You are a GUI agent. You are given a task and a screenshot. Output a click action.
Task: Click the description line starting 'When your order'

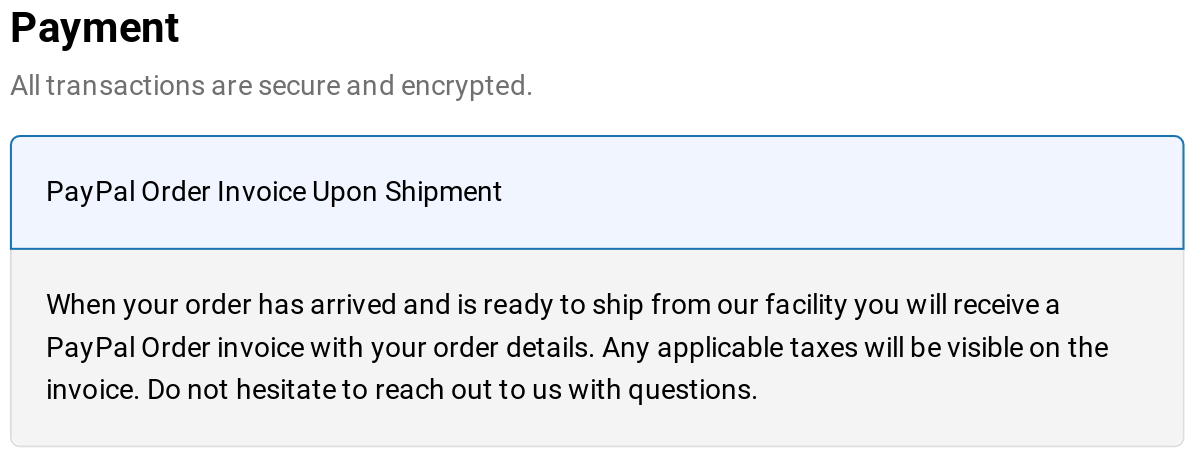(552, 304)
